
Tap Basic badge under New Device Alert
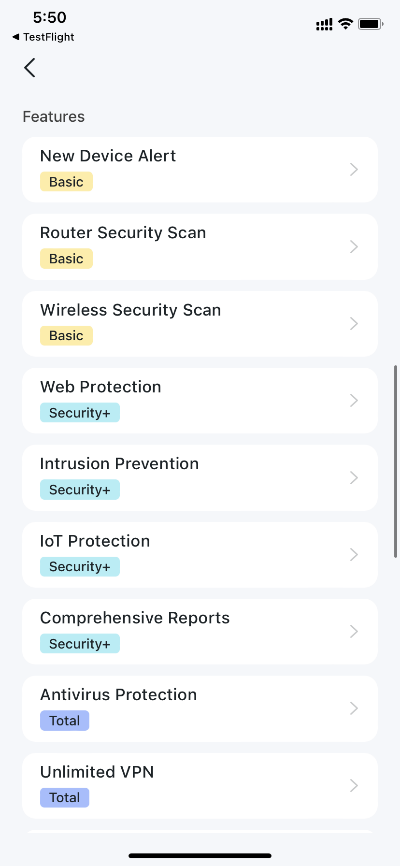(66, 182)
